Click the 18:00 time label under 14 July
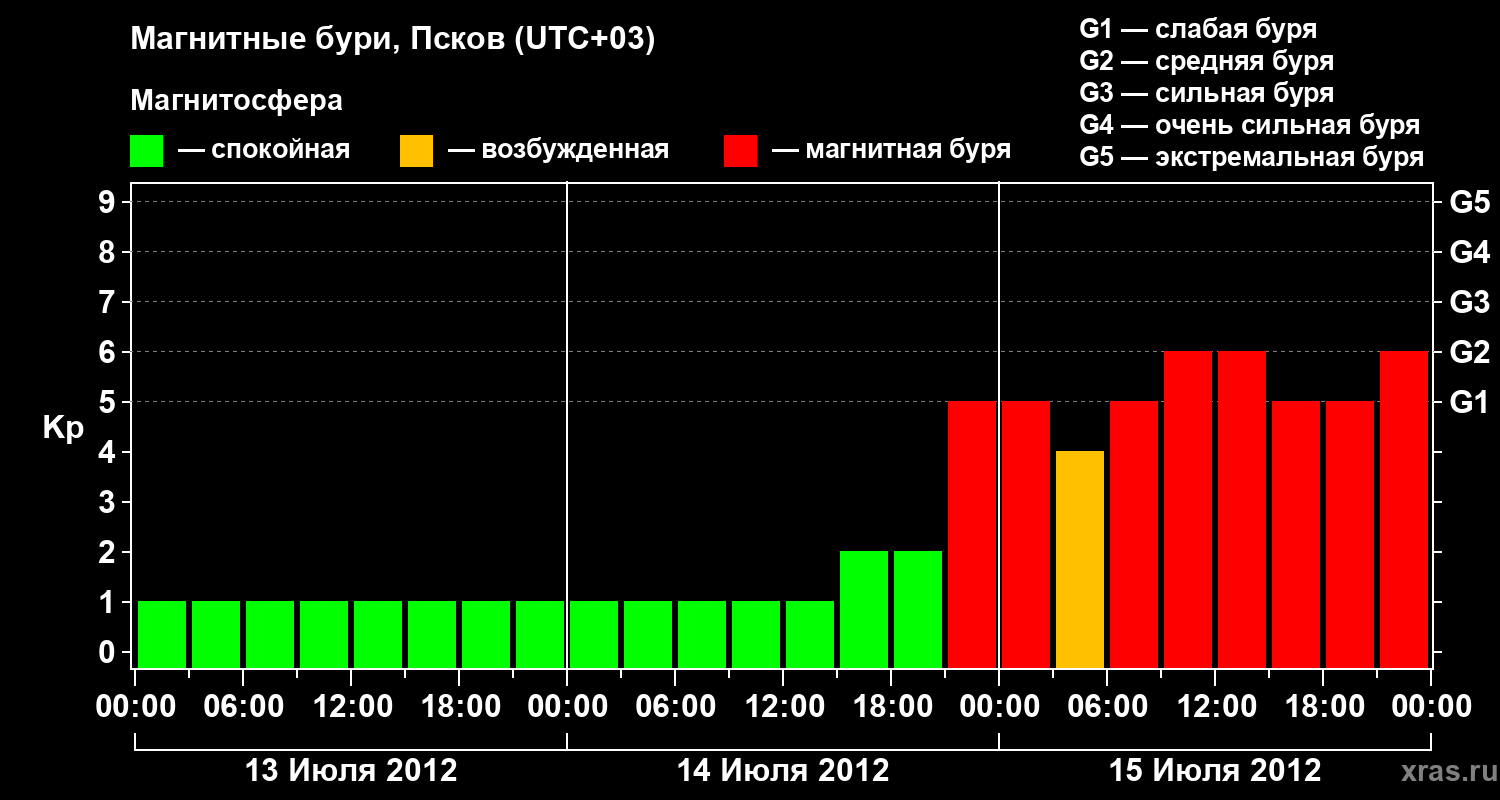 [x=891, y=707]
